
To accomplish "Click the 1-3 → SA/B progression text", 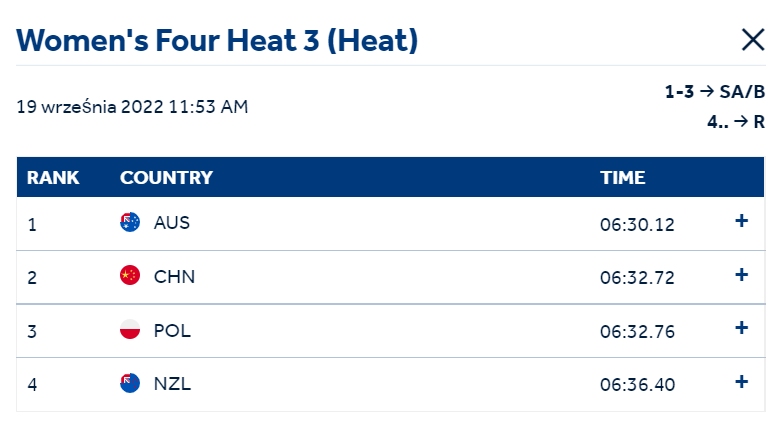I will tap(715, 92).
